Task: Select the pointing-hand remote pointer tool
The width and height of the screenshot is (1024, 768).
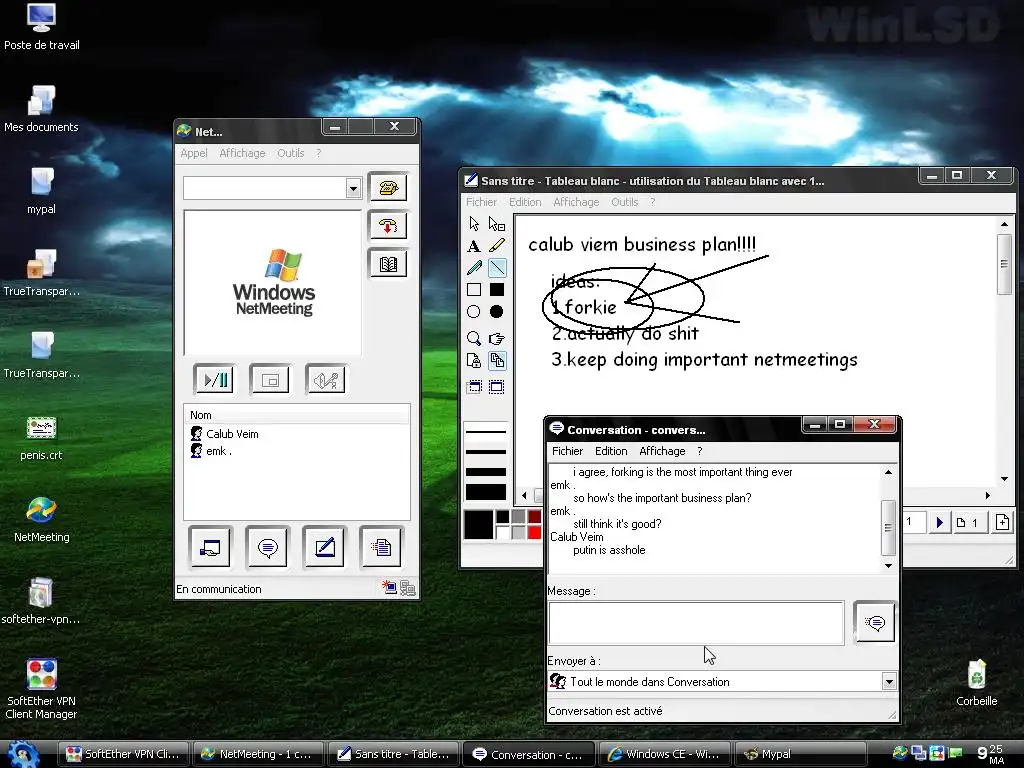Action: pyautogui.click(x=497, y=338)
